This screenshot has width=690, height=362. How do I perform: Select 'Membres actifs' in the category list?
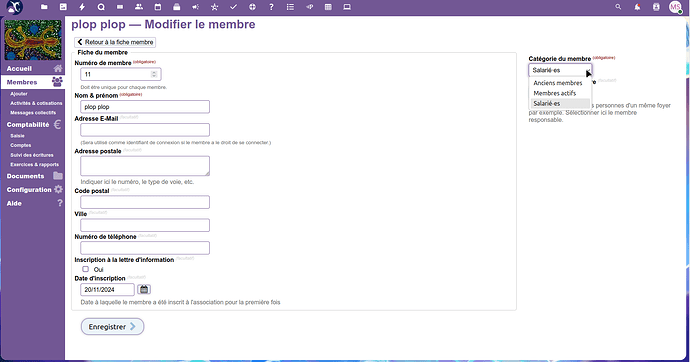pos(554,93)
